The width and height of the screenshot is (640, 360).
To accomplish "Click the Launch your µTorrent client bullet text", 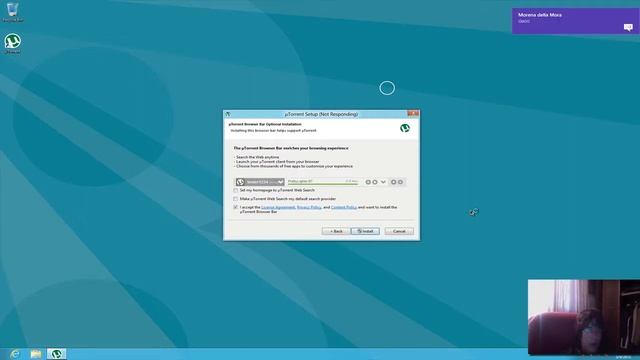I will [277, 162].
